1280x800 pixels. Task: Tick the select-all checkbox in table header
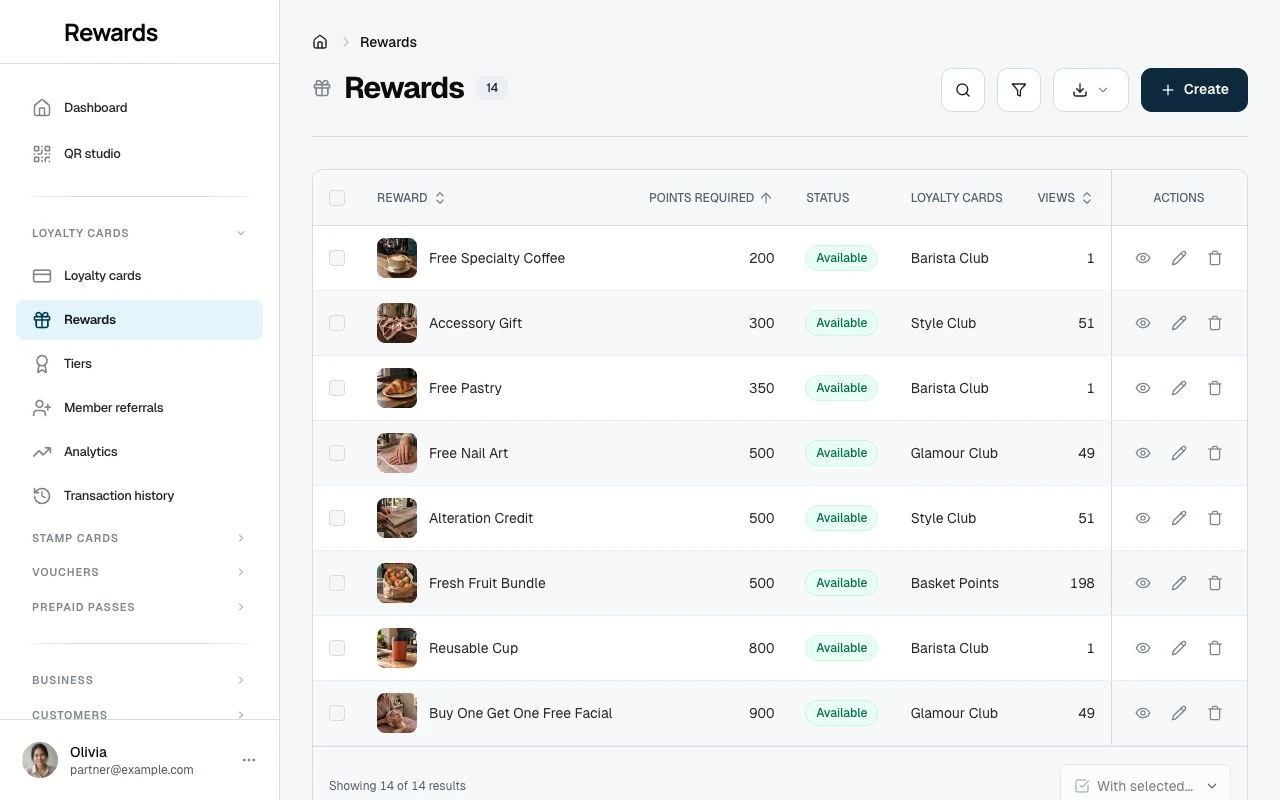pyautogui.click(x=337, y=198)
